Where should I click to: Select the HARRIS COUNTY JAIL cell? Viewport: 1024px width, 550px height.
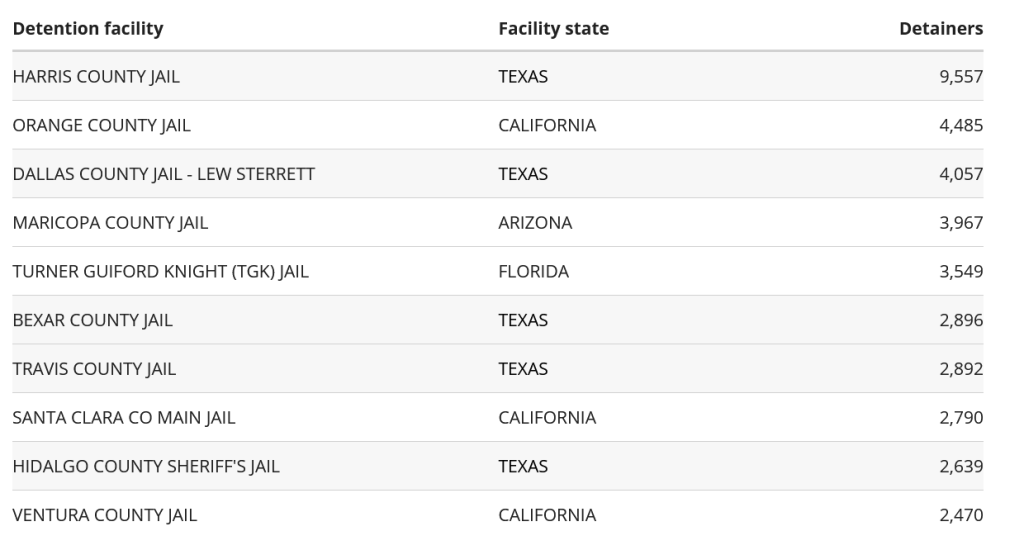click(96, 77)
